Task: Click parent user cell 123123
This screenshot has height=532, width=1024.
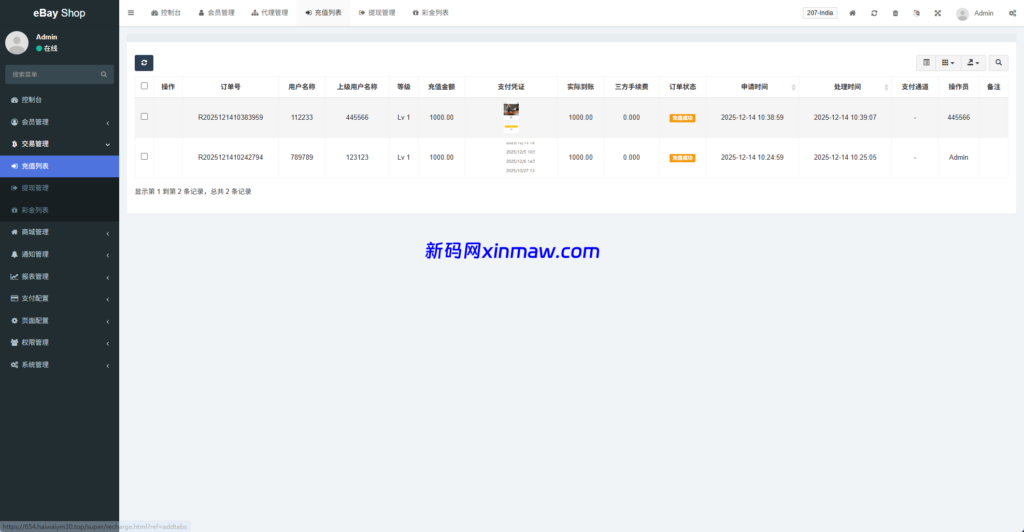Action: pyautogui.click(x=357, y=157)
